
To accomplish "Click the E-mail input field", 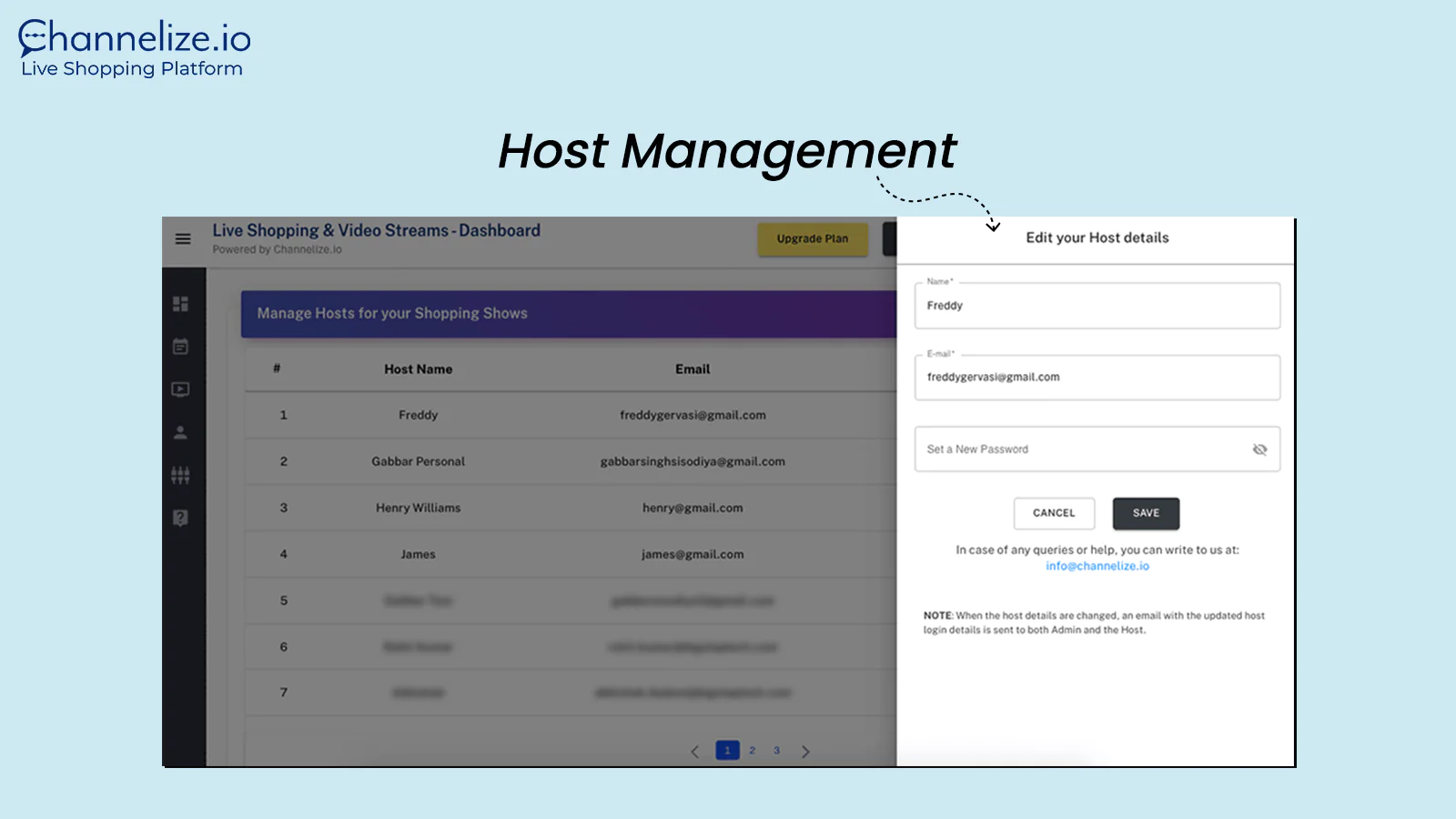I will 1097,378.
